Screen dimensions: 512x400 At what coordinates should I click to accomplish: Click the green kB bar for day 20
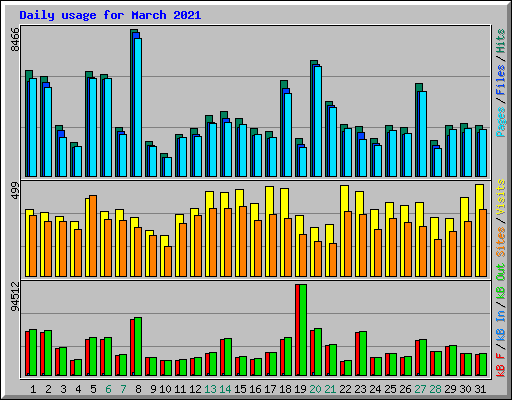pos(318,352)
